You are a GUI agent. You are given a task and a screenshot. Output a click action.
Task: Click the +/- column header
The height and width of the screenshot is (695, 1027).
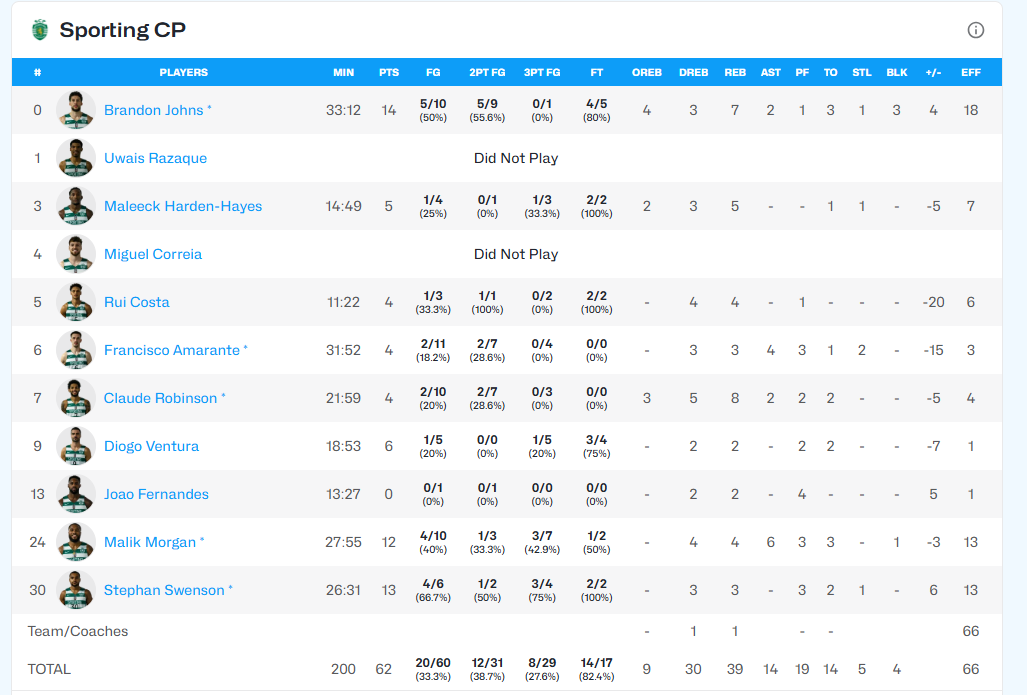(933, 72)
